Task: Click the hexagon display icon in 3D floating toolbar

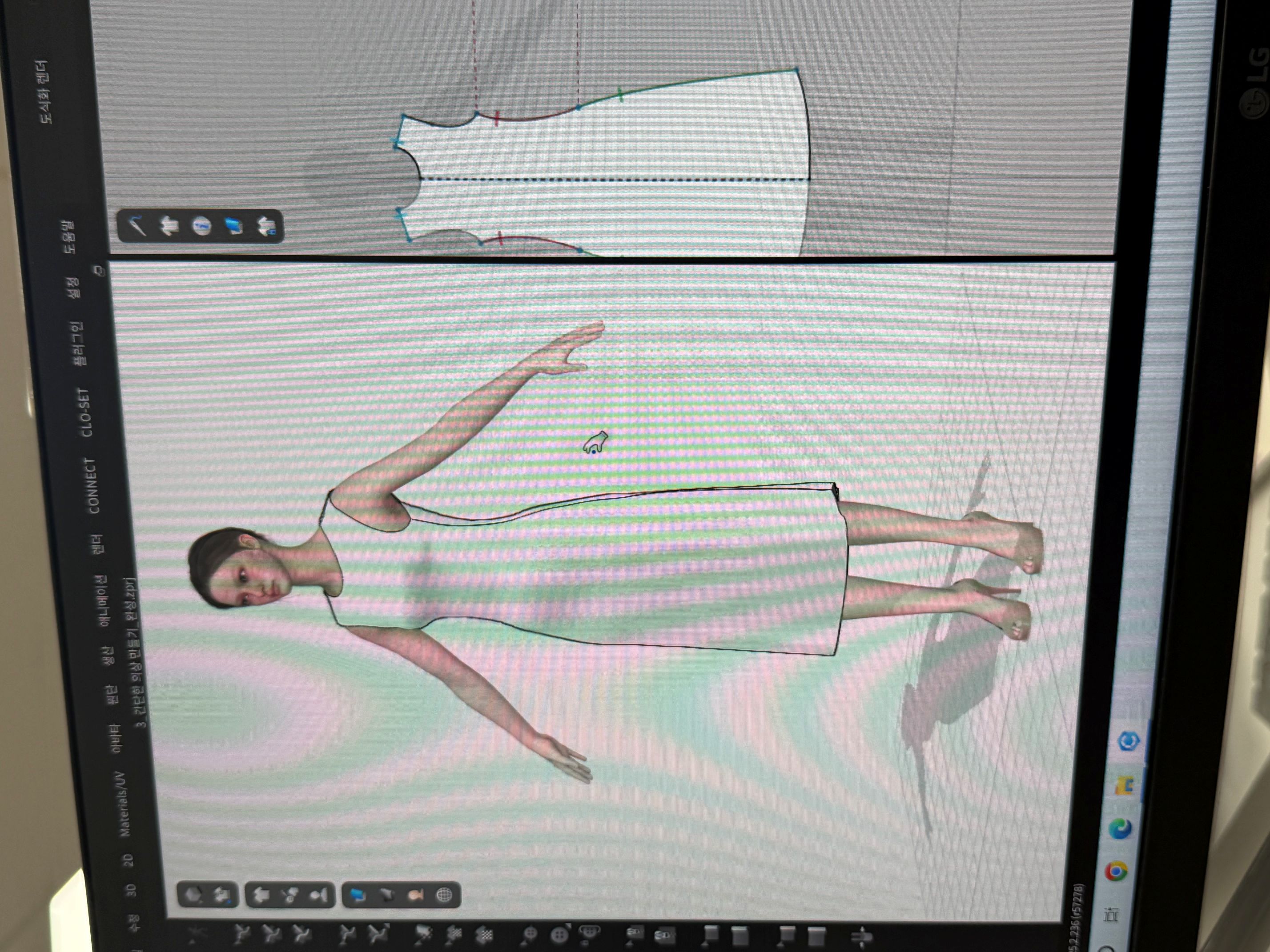Action: [x=193, y=895]
